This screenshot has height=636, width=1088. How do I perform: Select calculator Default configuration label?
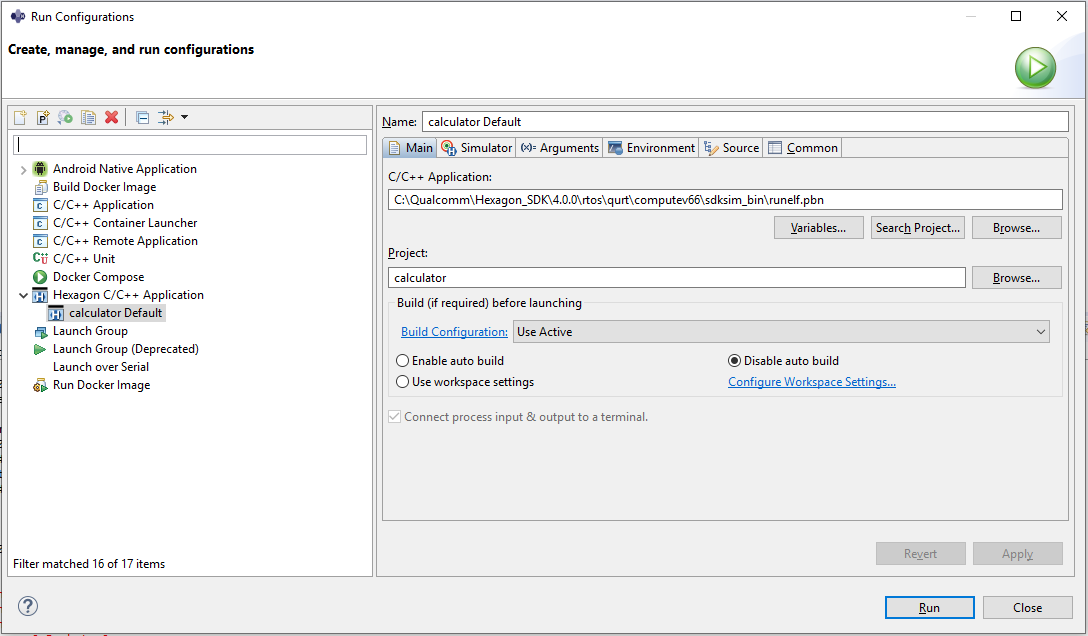[x=115, y=313]
